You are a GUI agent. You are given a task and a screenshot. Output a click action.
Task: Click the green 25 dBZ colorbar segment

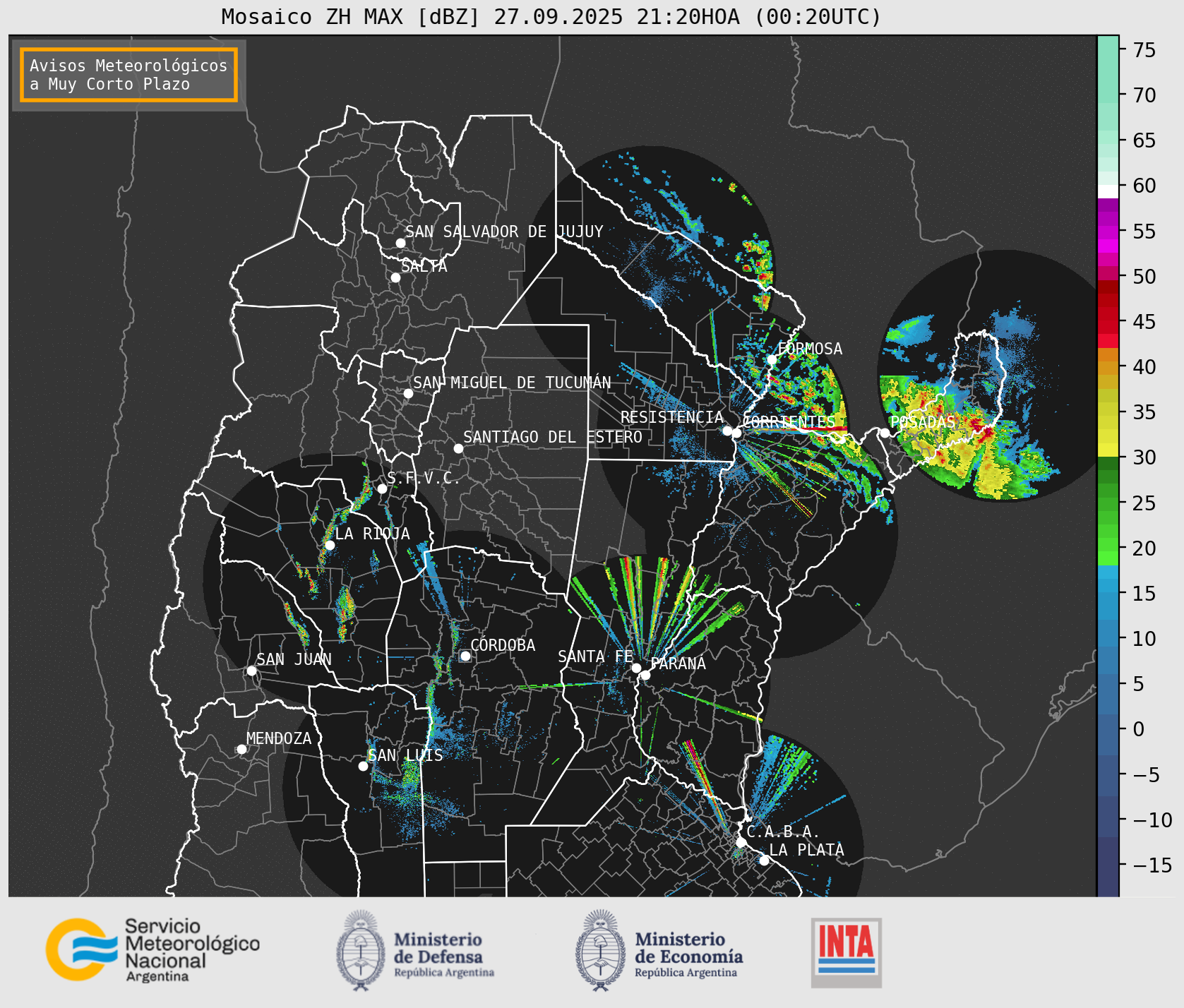coord(1108,503)
